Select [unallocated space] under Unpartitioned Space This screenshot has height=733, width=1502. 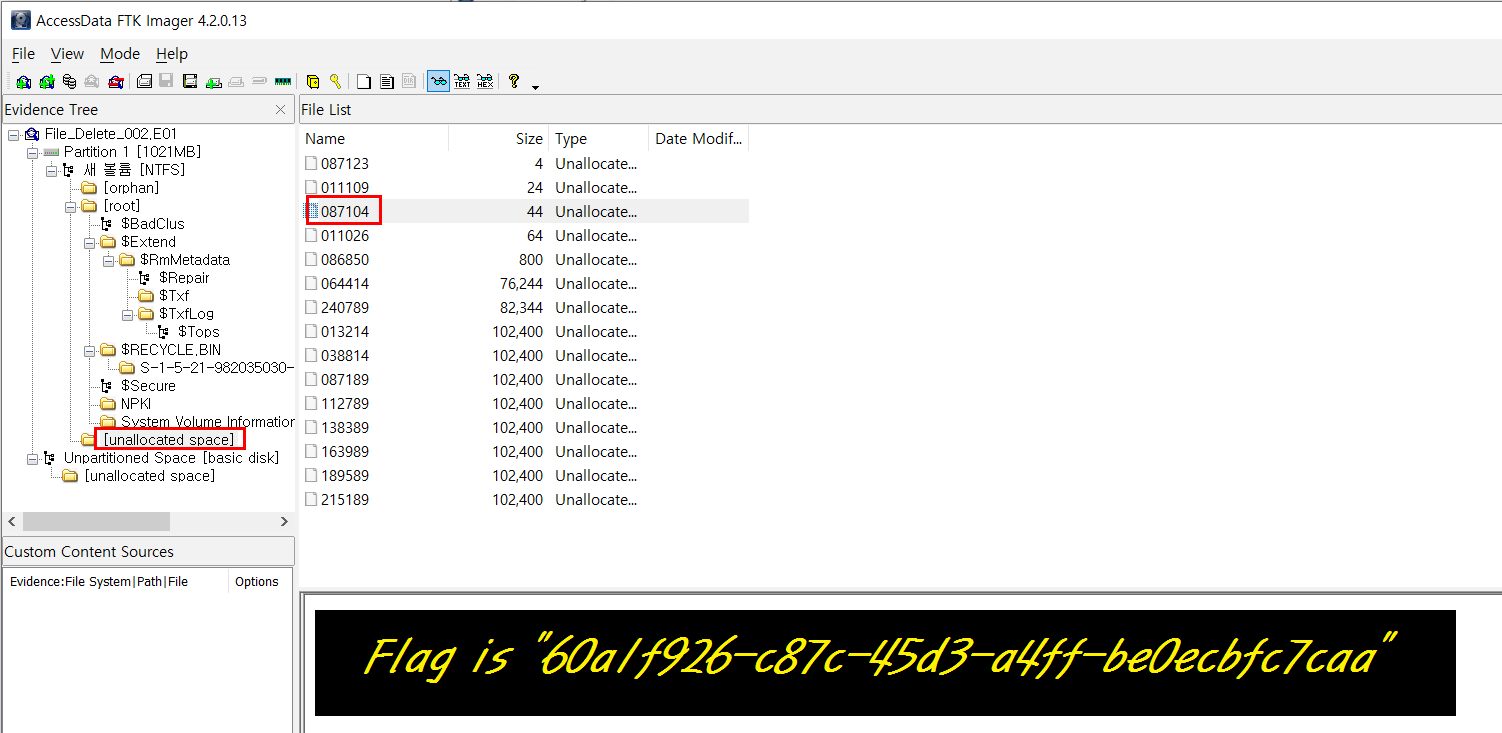click(150, 476)
